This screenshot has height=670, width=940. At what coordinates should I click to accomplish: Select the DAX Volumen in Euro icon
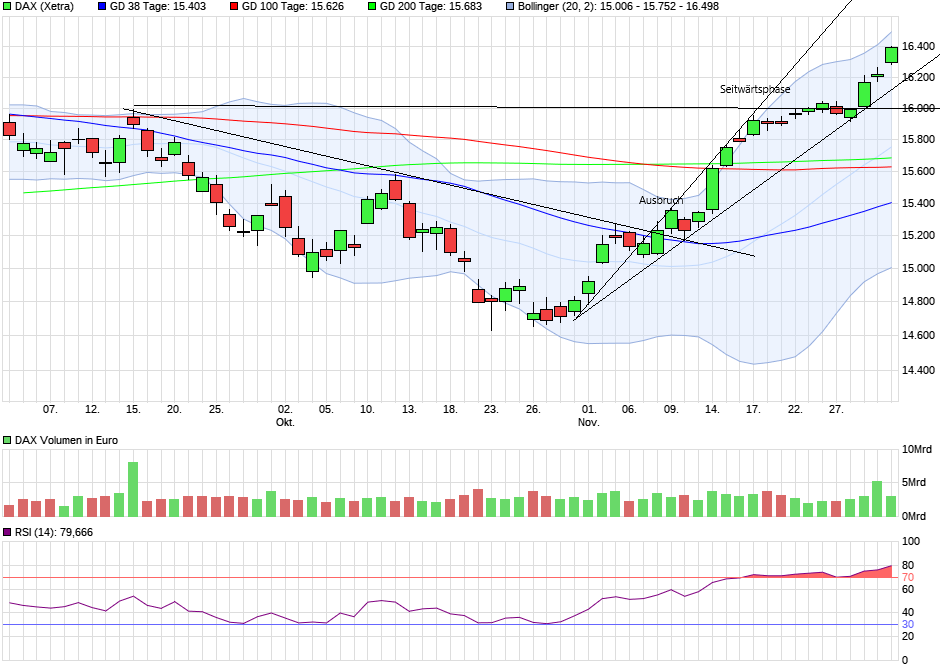coord(9,438)
